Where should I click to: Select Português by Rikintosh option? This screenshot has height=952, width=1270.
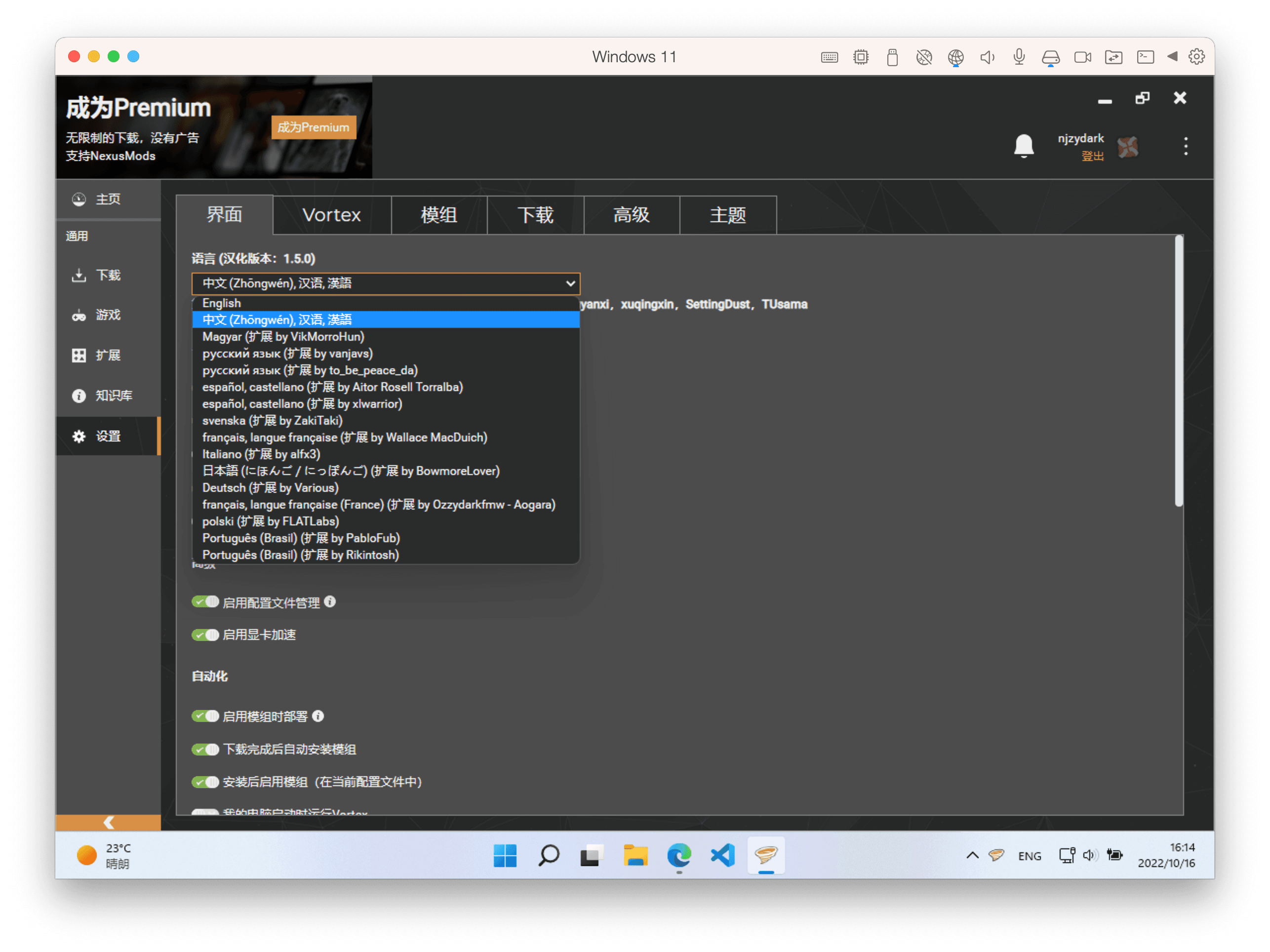click(x=386, y=555)
